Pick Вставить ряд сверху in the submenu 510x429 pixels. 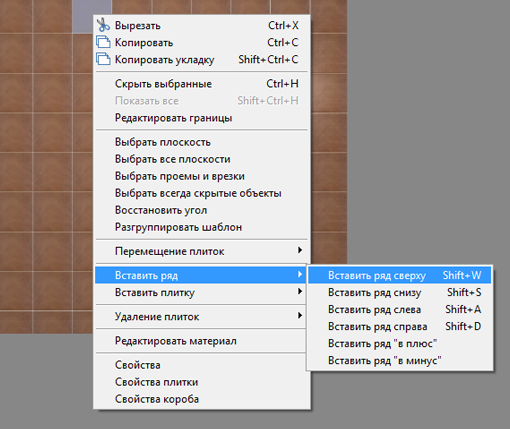tap(400, 275)
